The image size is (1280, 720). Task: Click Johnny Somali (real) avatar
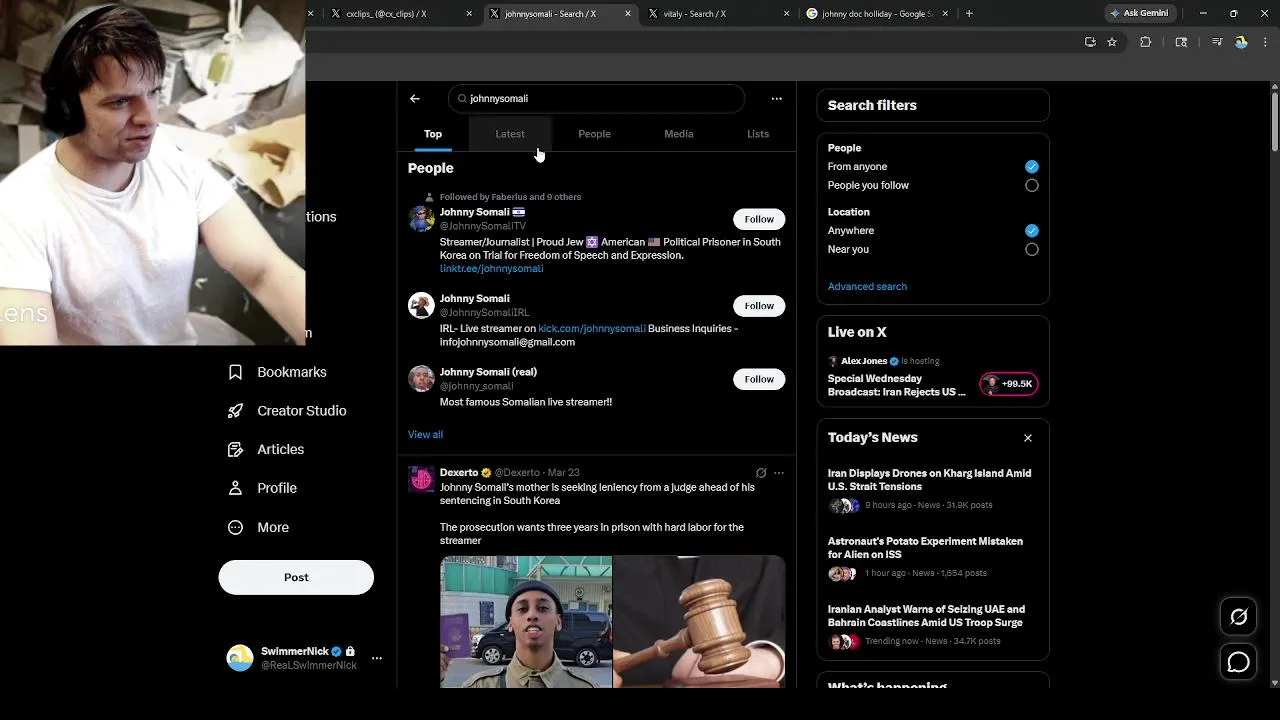pos(421,378)
